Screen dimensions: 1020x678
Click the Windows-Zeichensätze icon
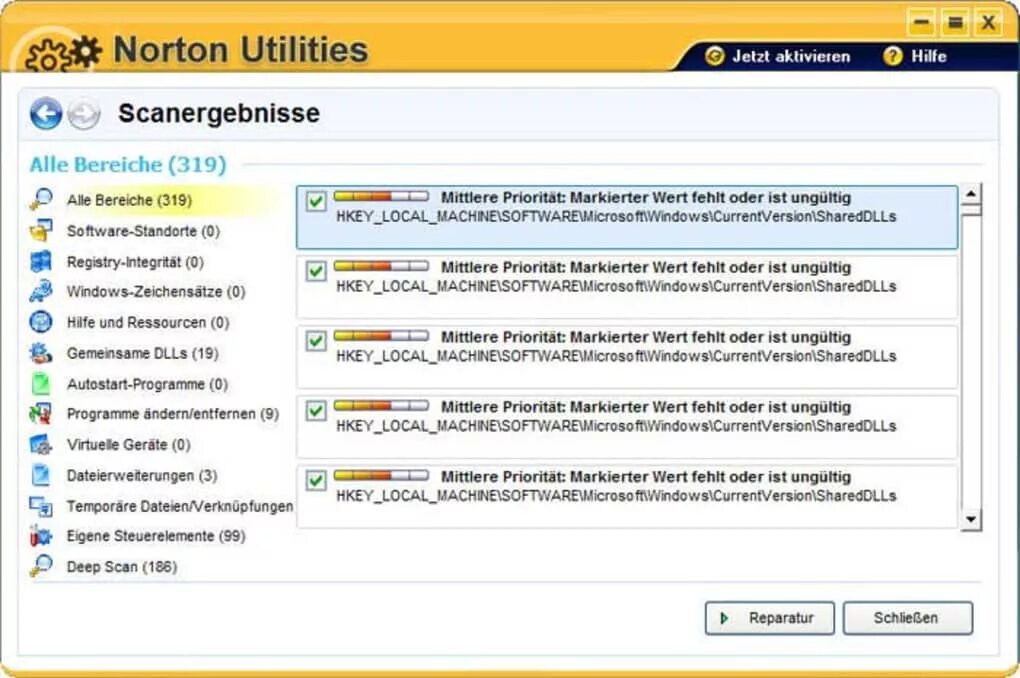[41, 291]
